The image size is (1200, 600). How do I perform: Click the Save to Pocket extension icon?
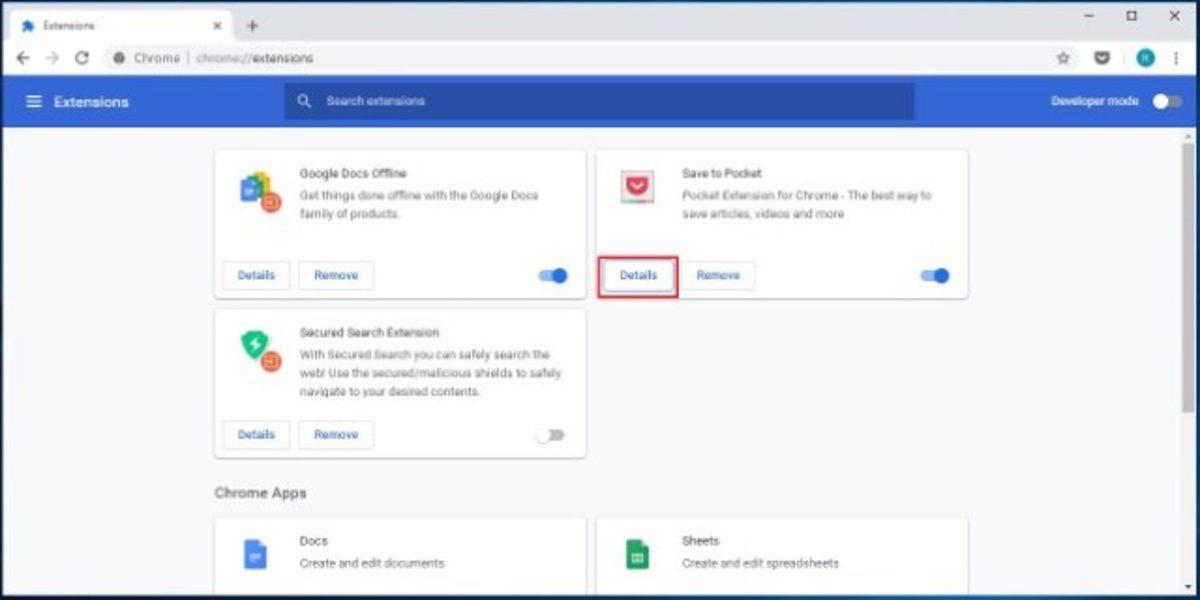pyautogui.click(x=637, y=186)
